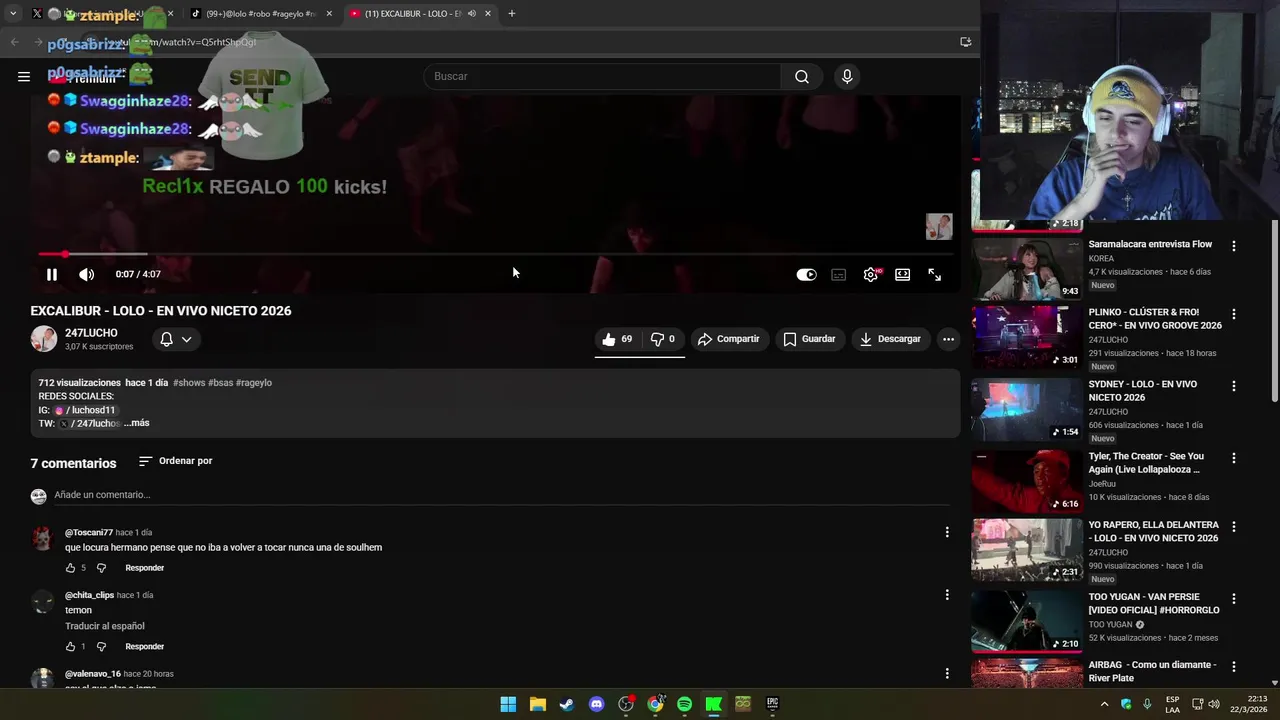Open options for @chita_clips's comment
Image resolution: width=1280 pixels, height=720 pixels.
click(x=947, y=595)
